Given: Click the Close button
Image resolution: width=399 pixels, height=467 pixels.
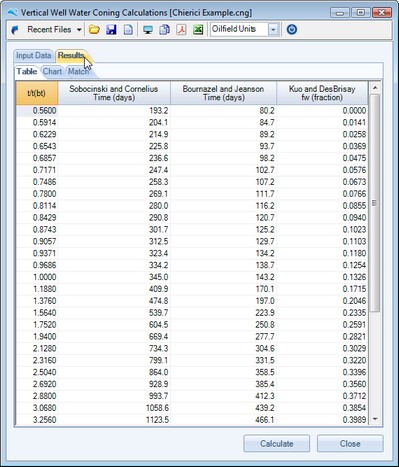Looking at the screenshot, I should 350,444.
